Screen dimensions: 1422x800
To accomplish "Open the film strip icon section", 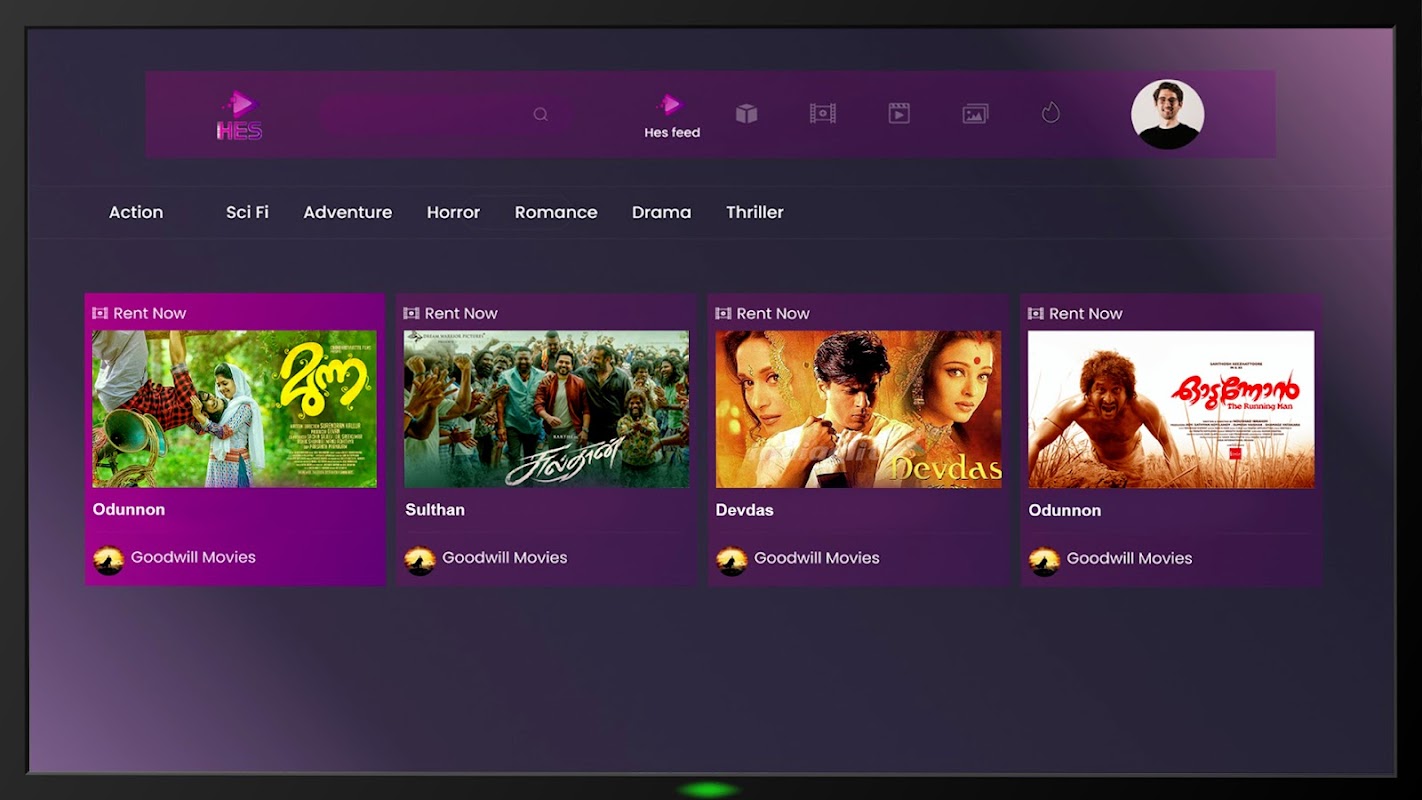I will click(822, 113).
